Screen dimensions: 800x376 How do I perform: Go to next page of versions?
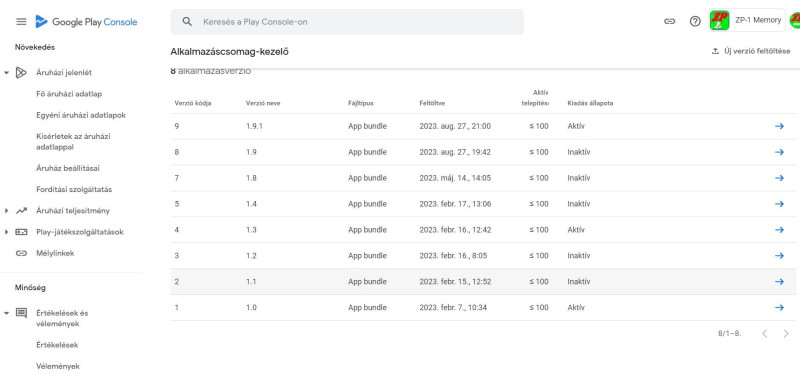786,334
